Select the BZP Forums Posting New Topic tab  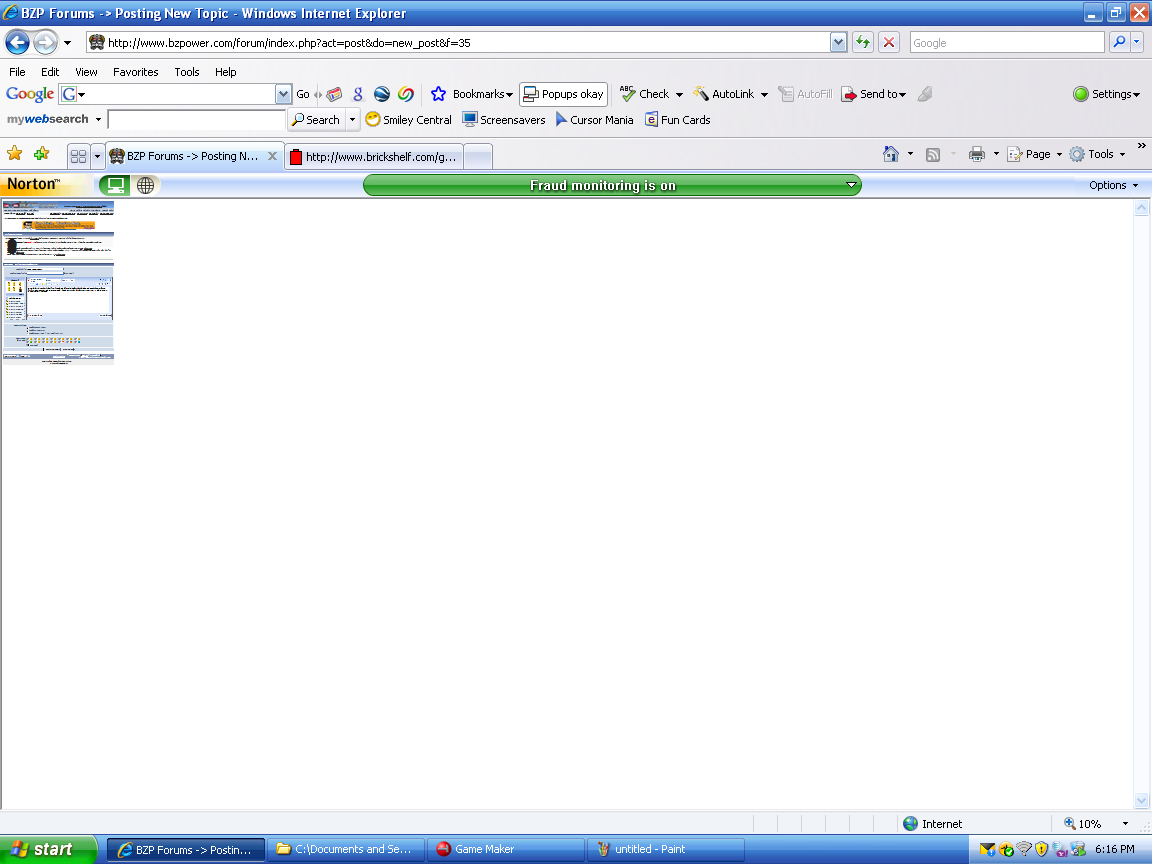click(192, 156)
